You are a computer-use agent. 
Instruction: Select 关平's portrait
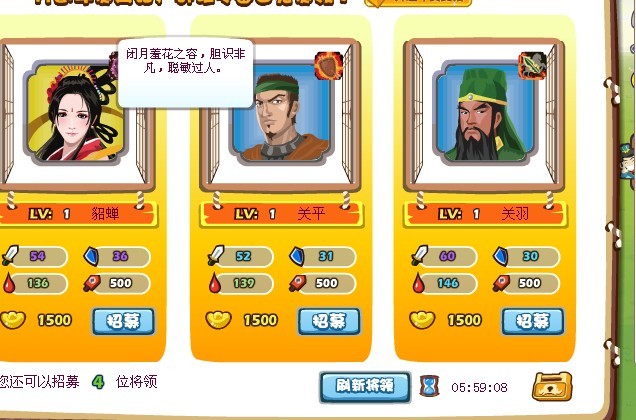282,113
